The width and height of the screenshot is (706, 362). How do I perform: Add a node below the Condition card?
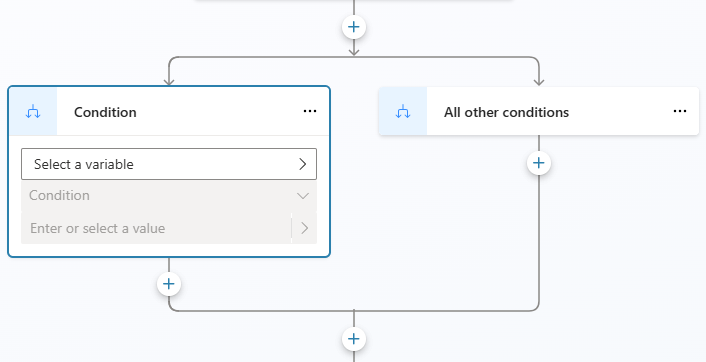pos(169,284)
